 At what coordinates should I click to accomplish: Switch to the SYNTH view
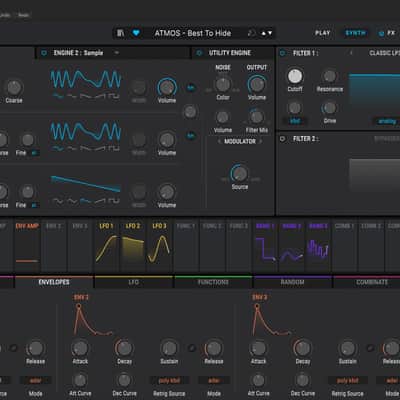[355, 33]
